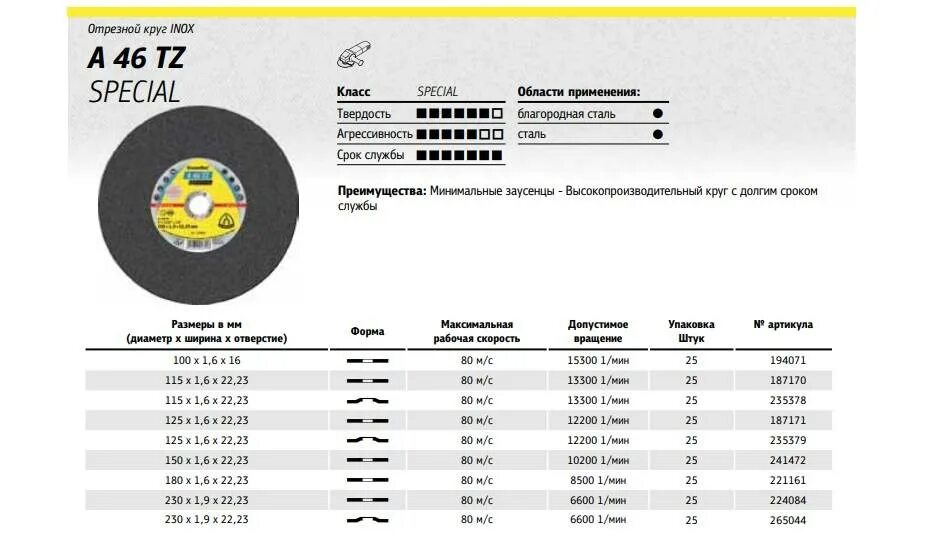
Task: Click the Класс label
Action: [x=353, y=92]
